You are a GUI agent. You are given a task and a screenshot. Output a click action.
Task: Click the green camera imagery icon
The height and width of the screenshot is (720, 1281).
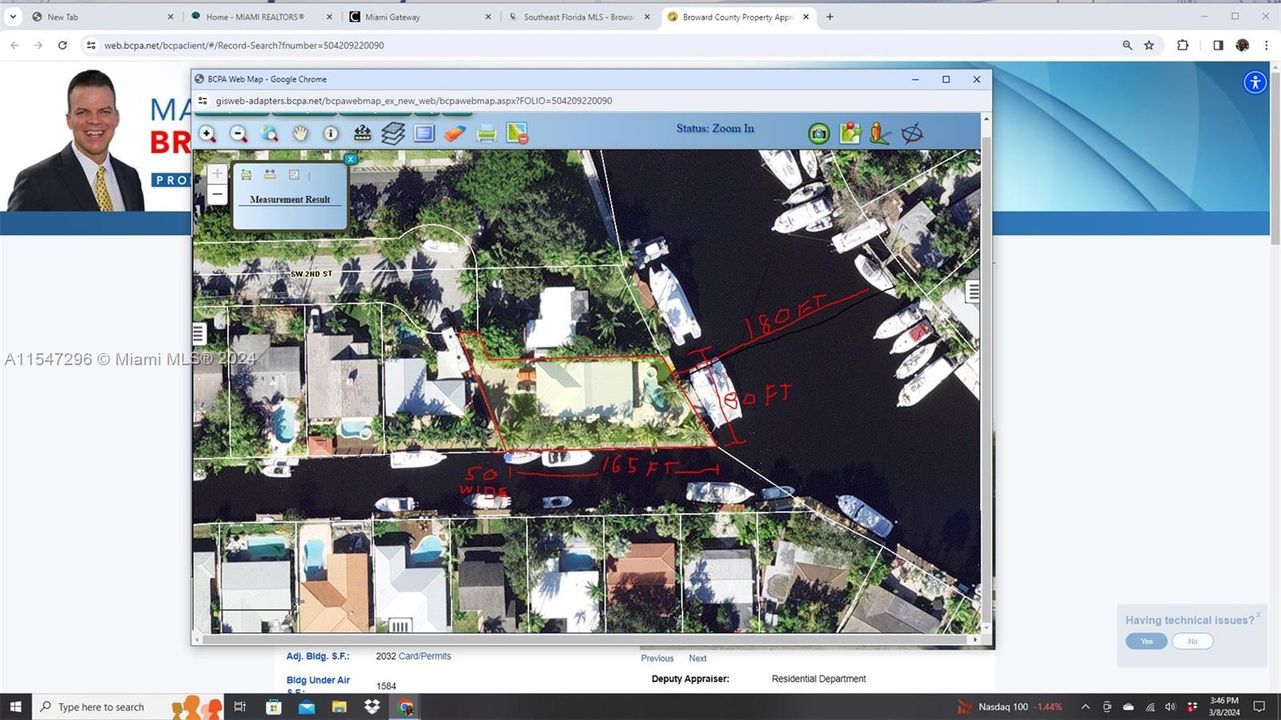pos(819,133)
